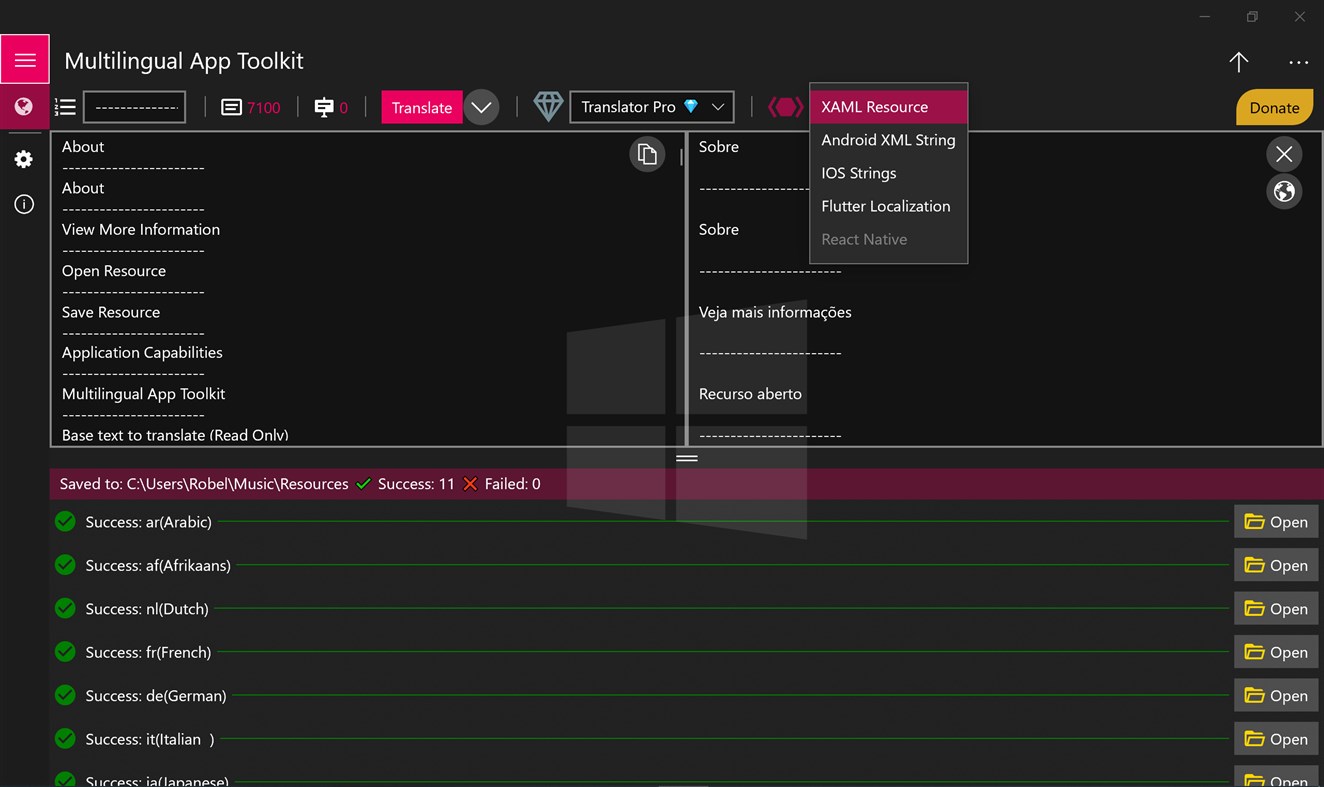
Task: Click source text 'Save Resource'
Action: tap(111, 312)
